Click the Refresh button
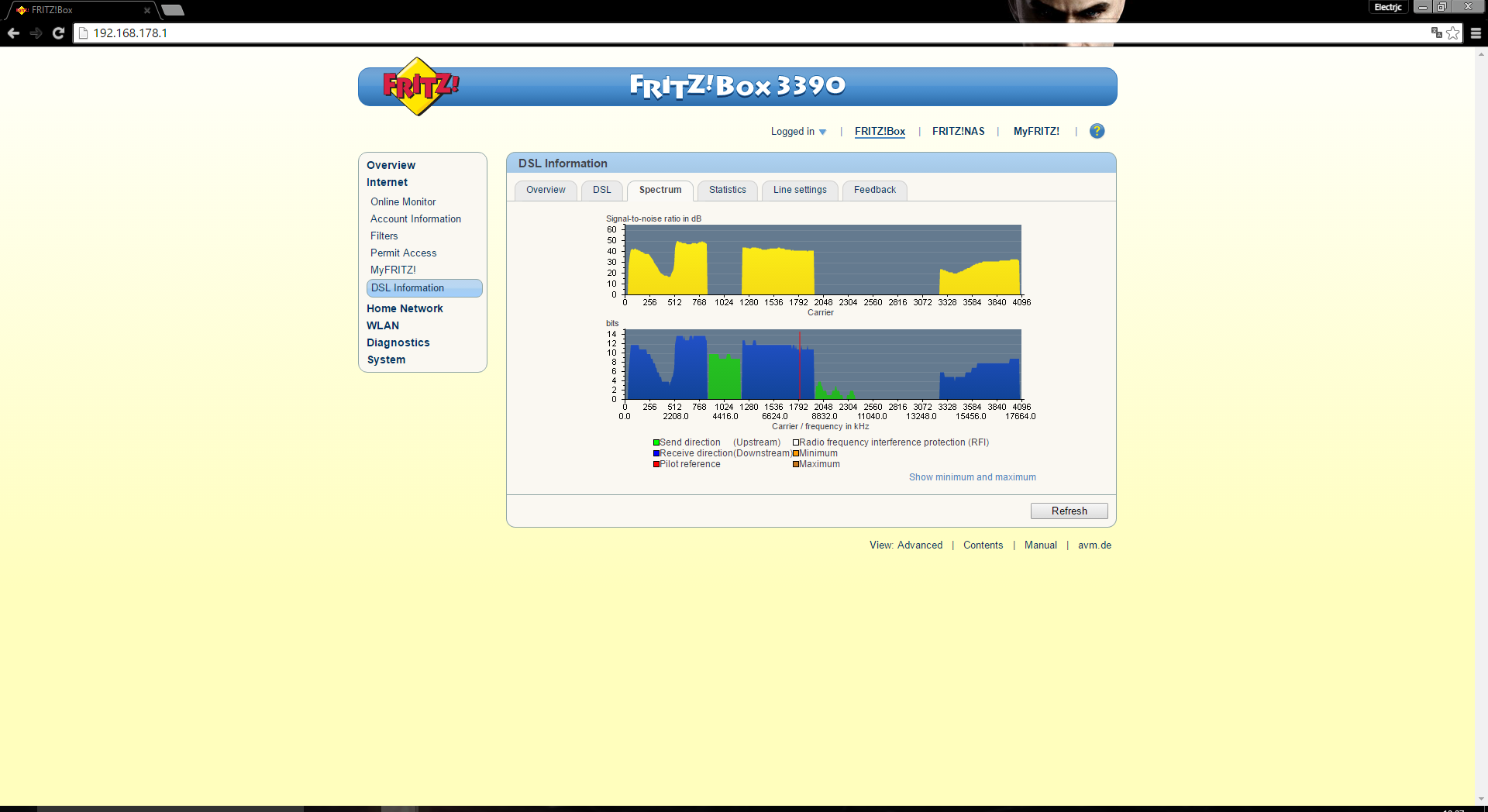Viewport: 1488px width, 812px height. (x=1069, y=511)
